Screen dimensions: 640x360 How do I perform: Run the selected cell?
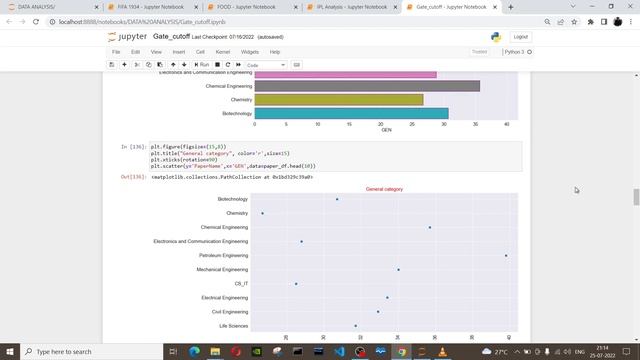click(x=202, y=65)
